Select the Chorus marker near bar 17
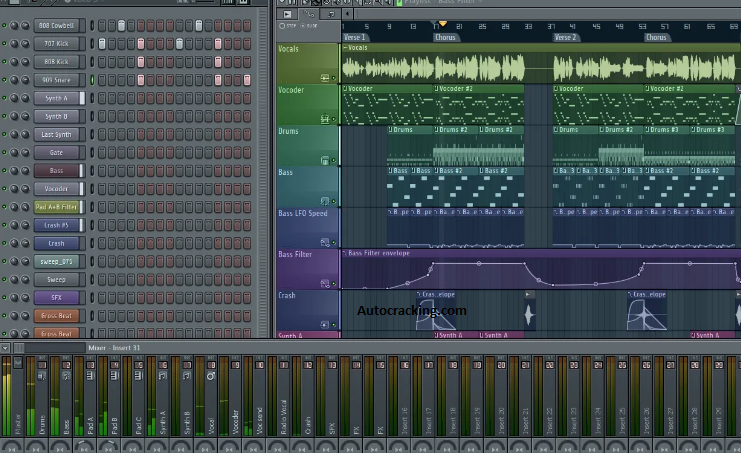 tap(445, 37)
